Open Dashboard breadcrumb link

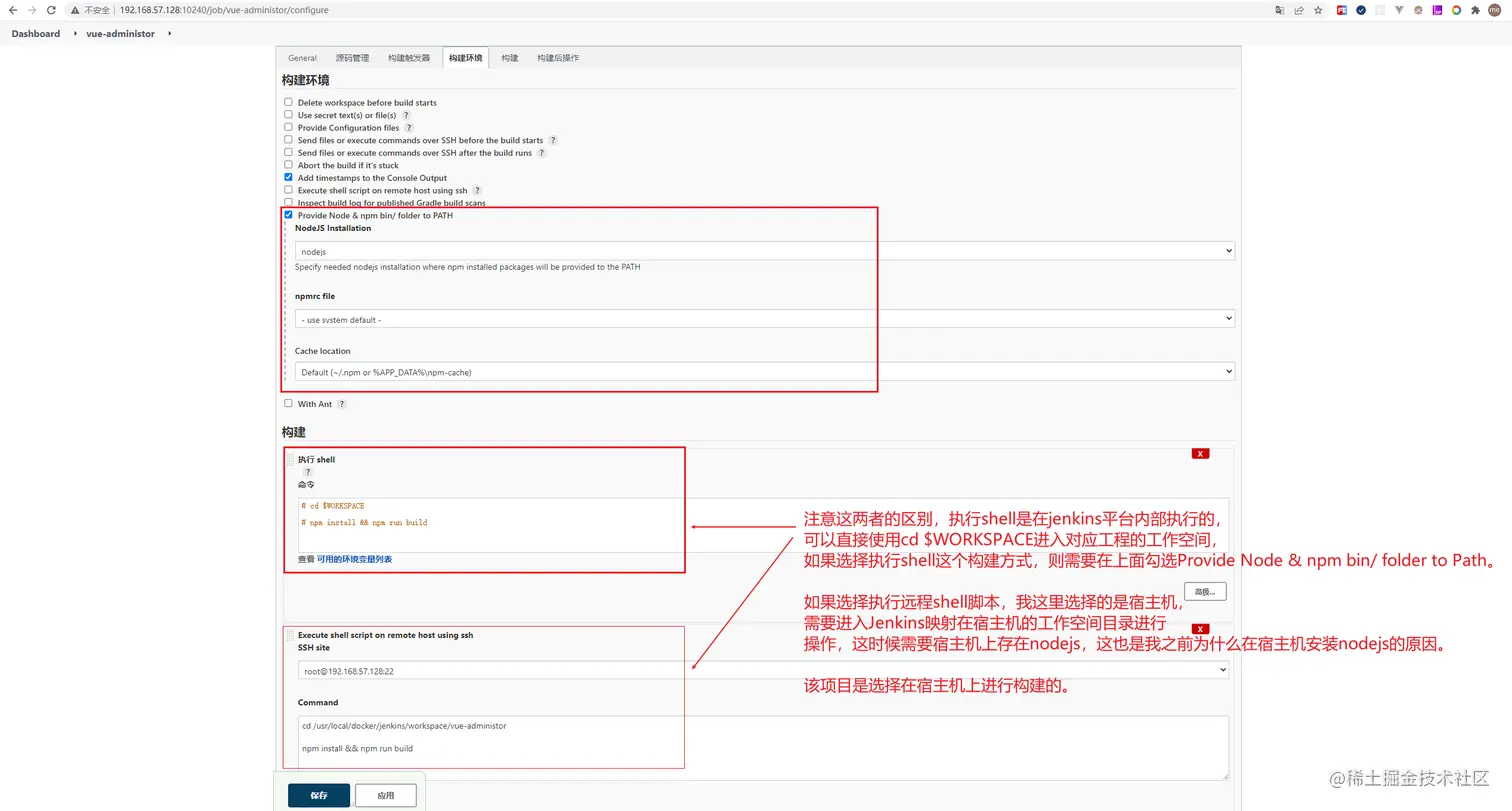click(x=36, y=34)
